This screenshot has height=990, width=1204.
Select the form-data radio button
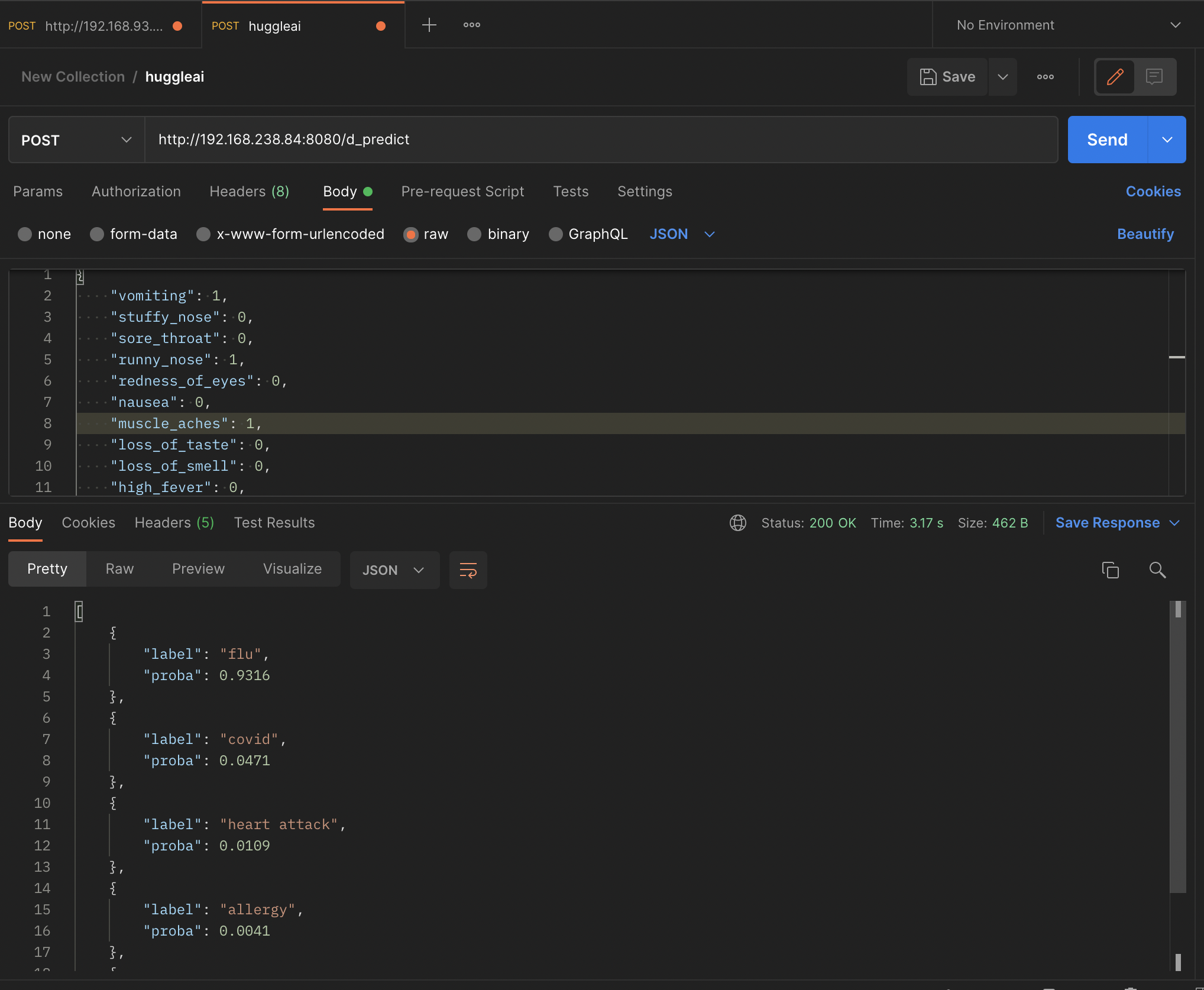tap(97, 234)
